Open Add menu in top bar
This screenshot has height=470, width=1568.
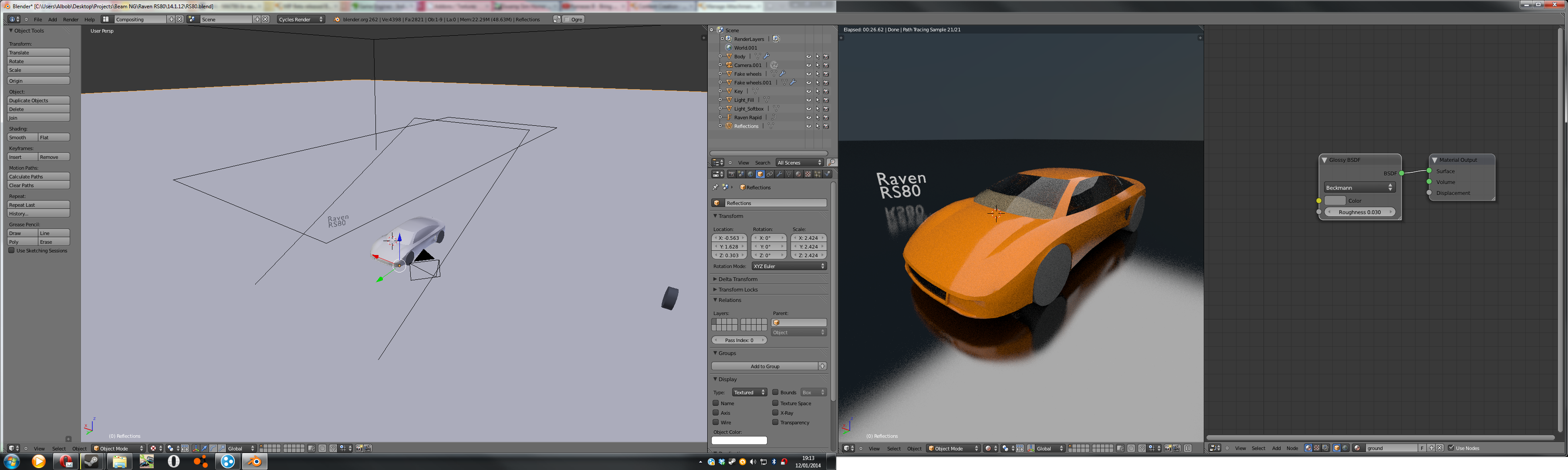(53, 20)
